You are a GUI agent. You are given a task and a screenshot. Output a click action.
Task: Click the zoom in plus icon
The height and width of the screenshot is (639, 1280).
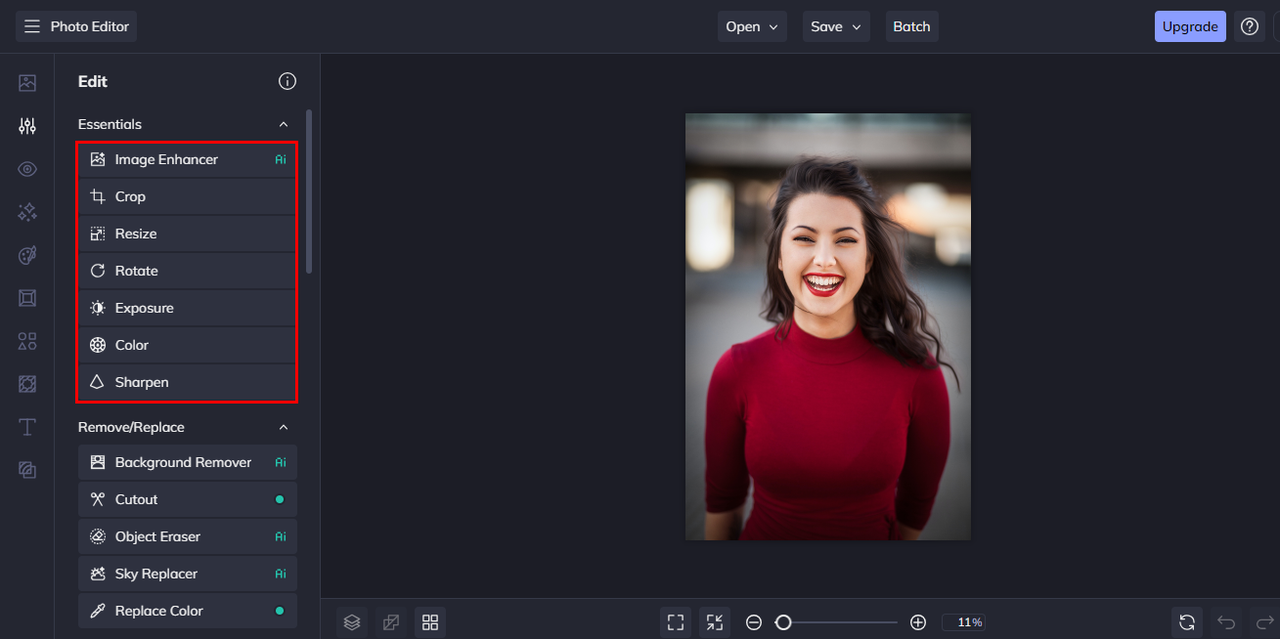pyautogui.click(x=918, y=622)
